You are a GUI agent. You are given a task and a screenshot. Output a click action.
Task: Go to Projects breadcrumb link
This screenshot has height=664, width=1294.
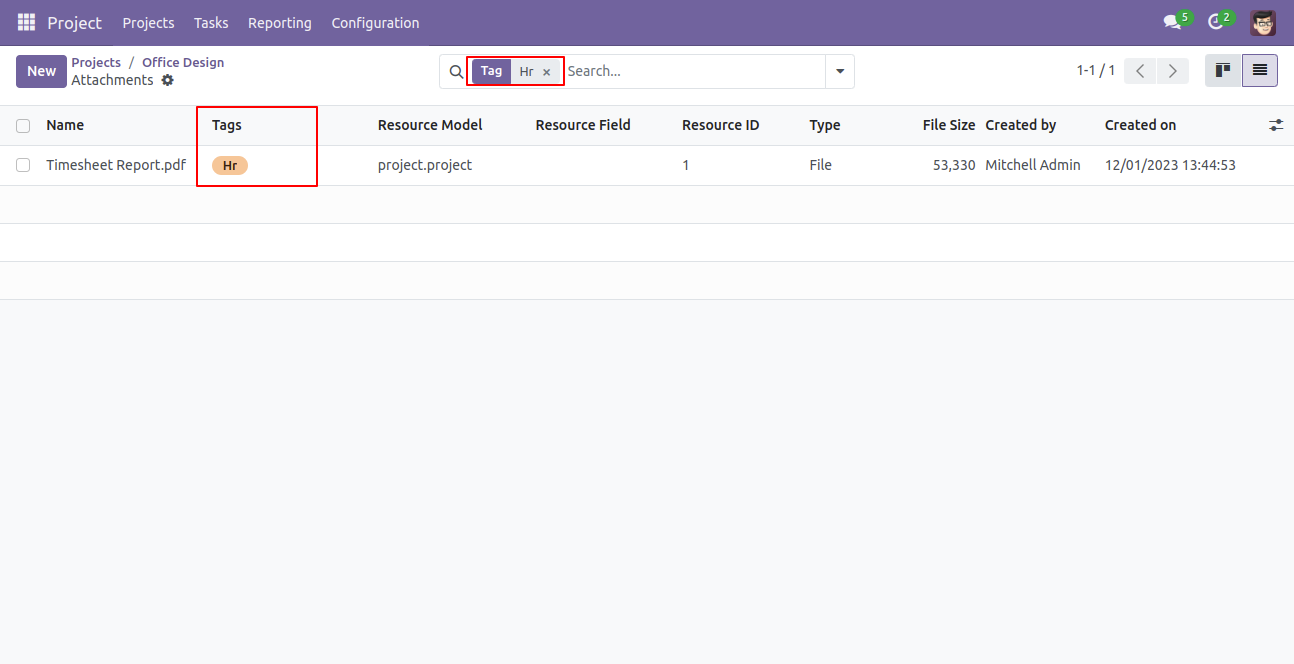click(x=96, y=62)
